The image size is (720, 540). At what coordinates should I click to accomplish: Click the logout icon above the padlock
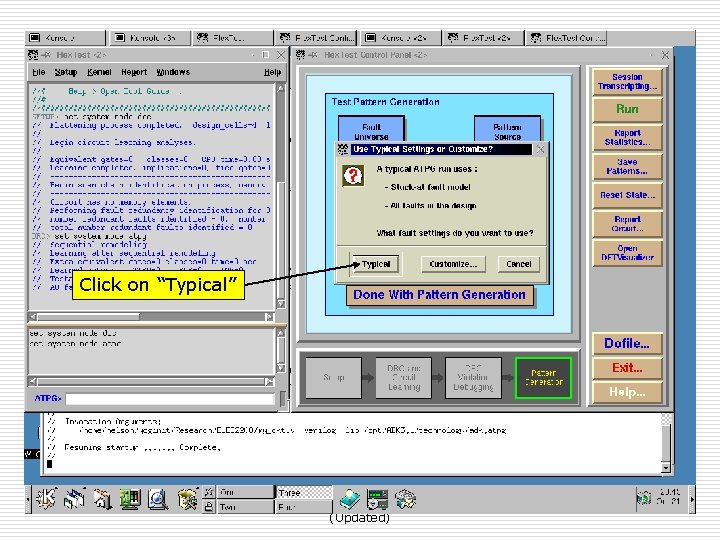coord(208,492)
